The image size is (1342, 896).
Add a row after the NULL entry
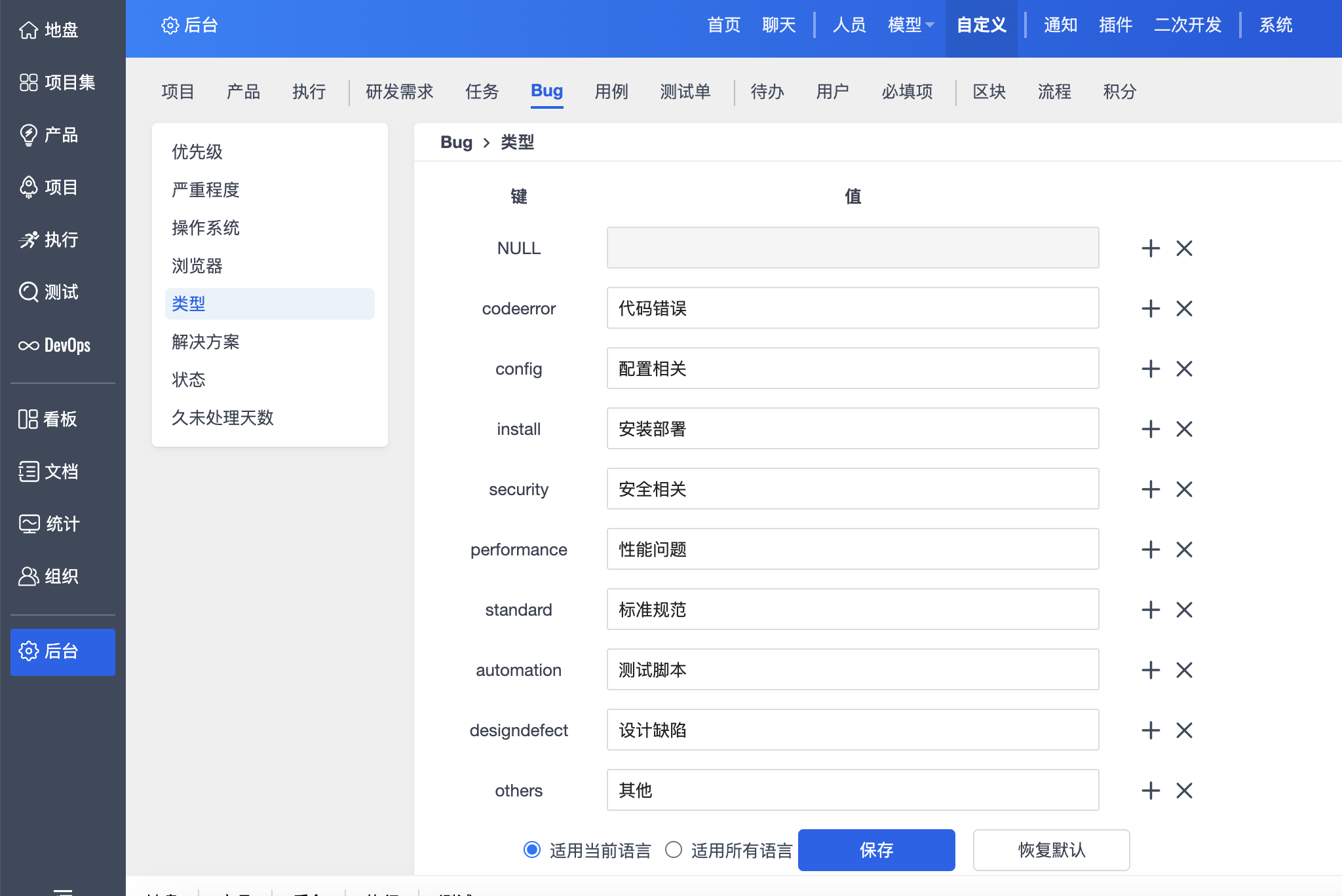coord(1151,248)
